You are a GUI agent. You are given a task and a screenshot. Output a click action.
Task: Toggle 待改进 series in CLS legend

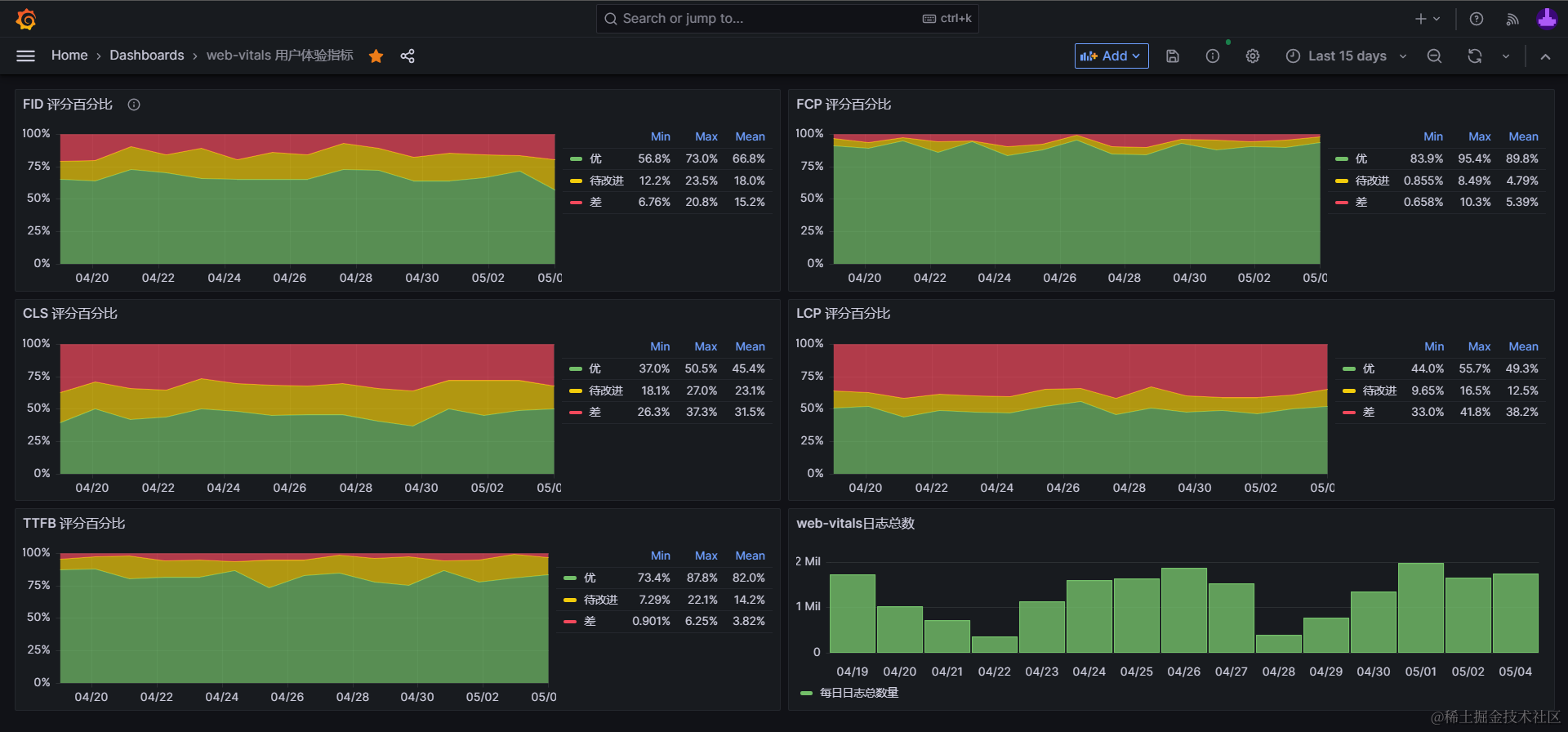point(606,391)
